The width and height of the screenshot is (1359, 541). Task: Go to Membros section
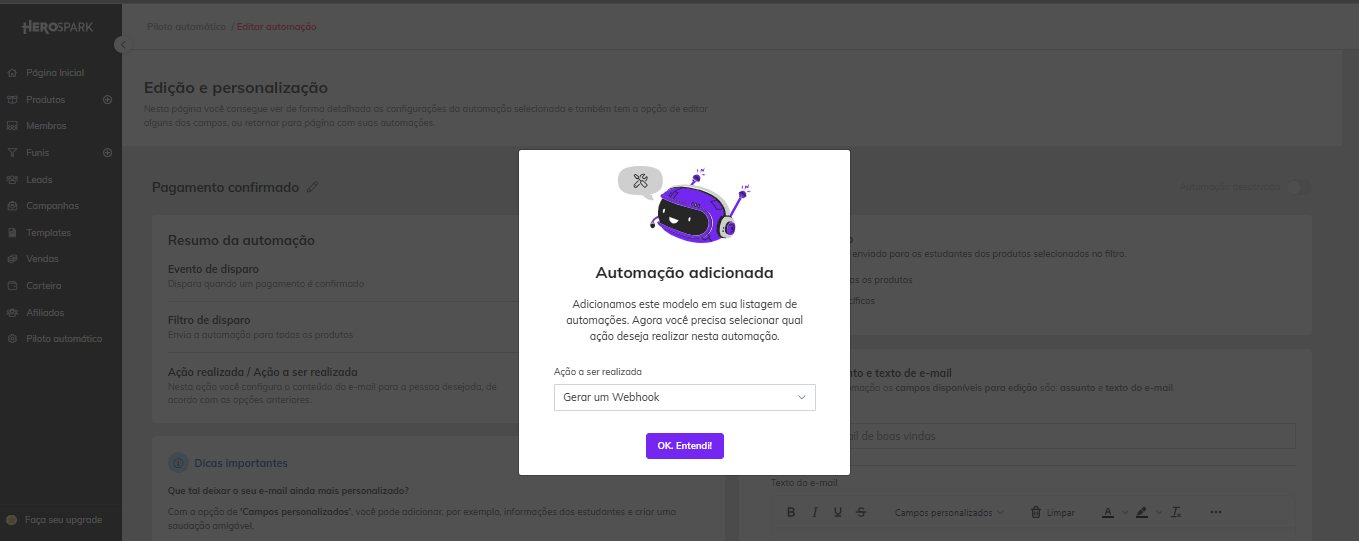(x=46, y=126)
